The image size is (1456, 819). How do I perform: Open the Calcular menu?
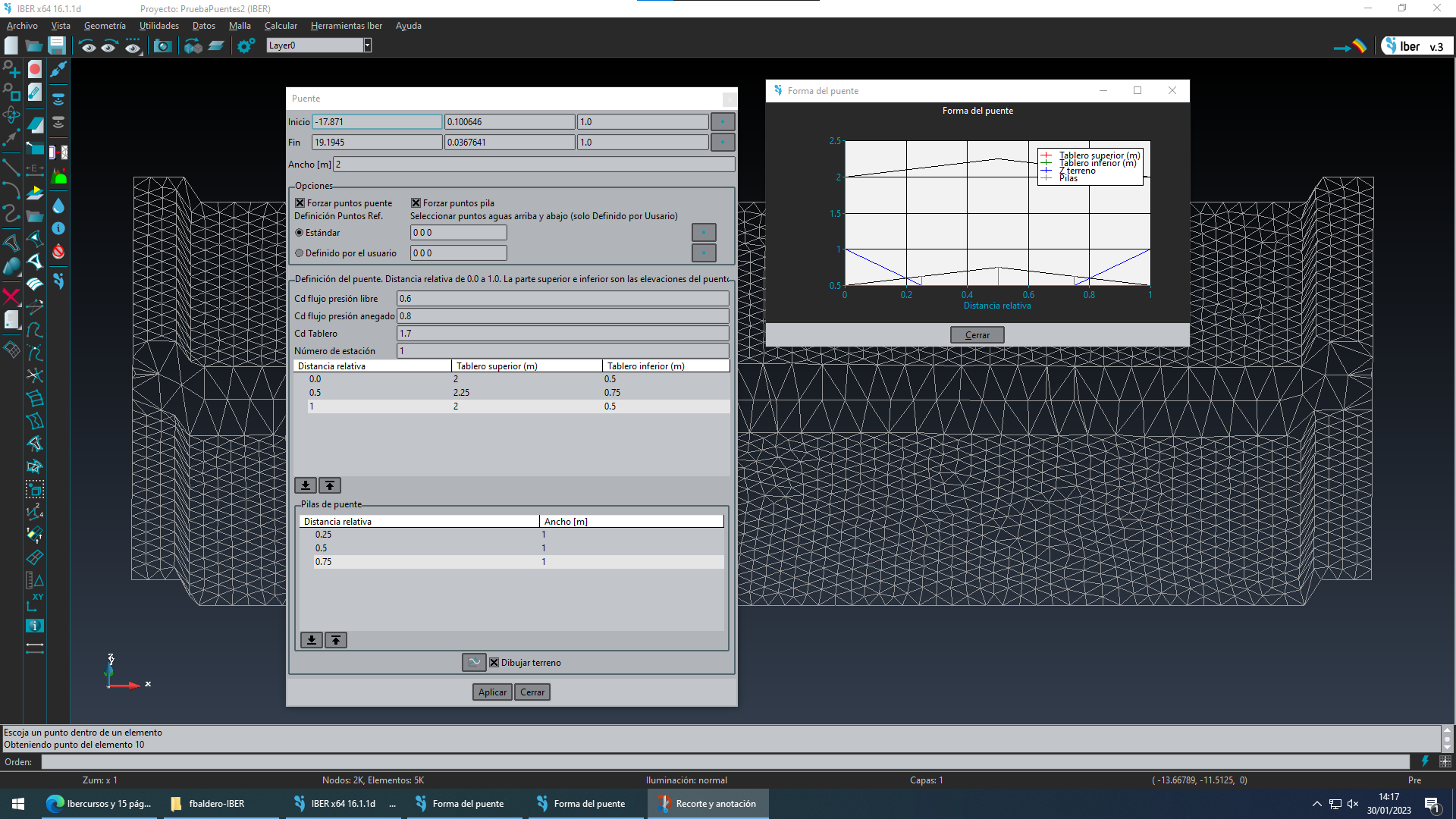pos(281,26)
